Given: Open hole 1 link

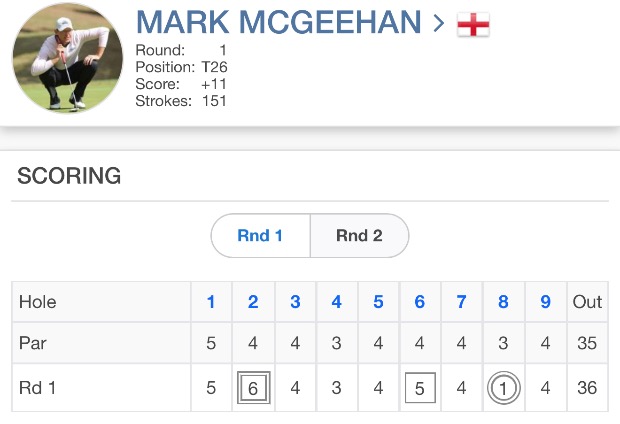Looking at the screenshot, I should (211, 302).
